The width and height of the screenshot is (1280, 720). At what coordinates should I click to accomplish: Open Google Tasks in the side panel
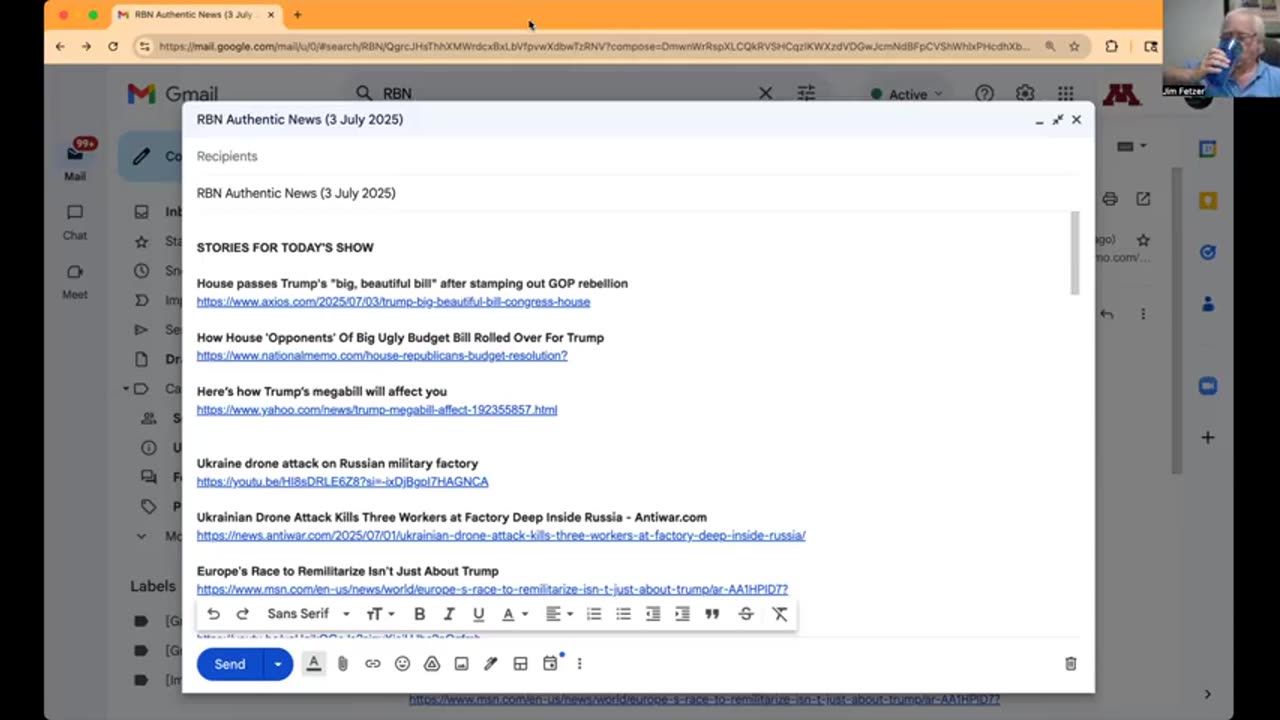[x=1208, y=252]
